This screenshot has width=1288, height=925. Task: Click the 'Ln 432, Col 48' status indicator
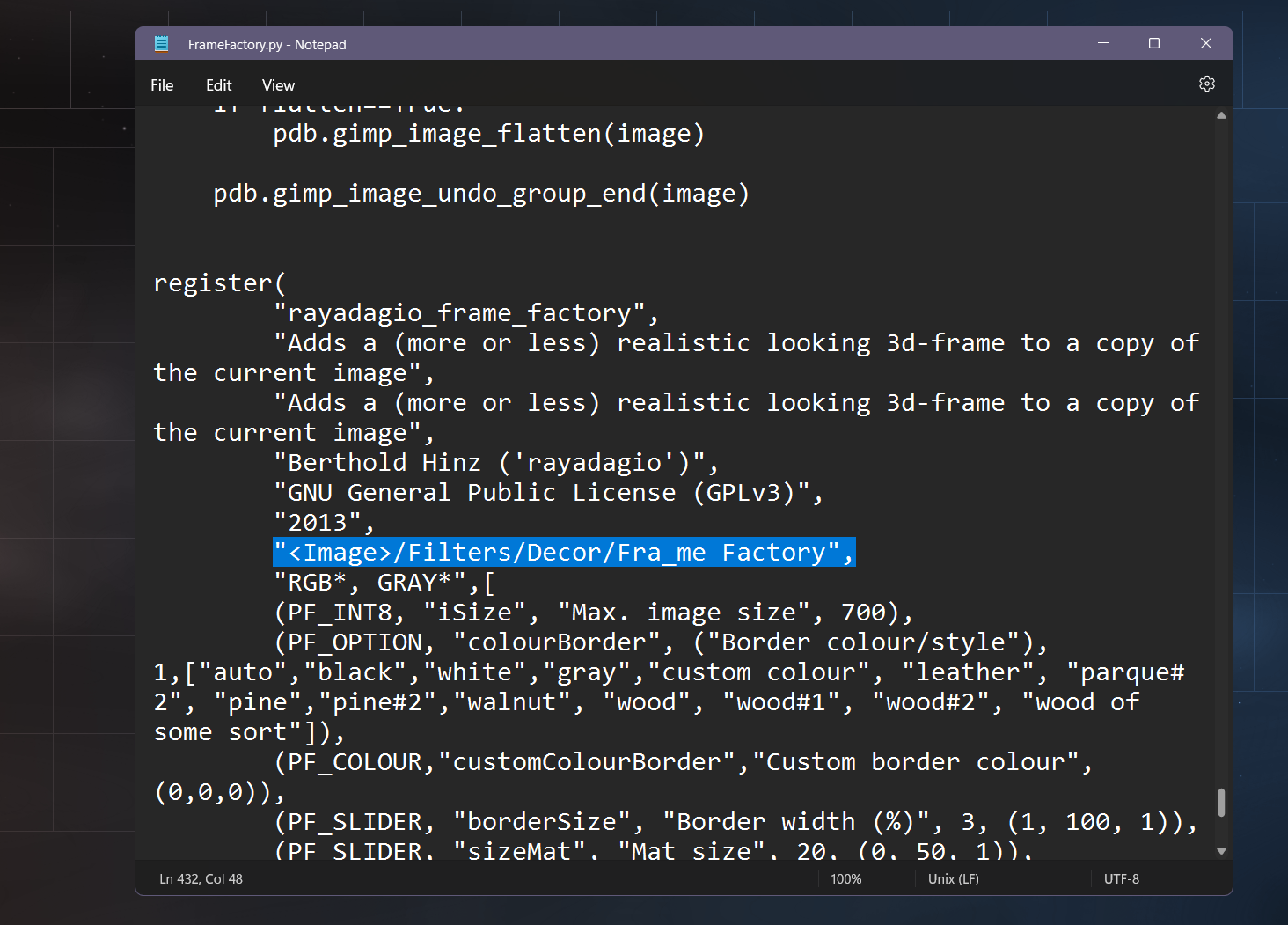(201, 878)
